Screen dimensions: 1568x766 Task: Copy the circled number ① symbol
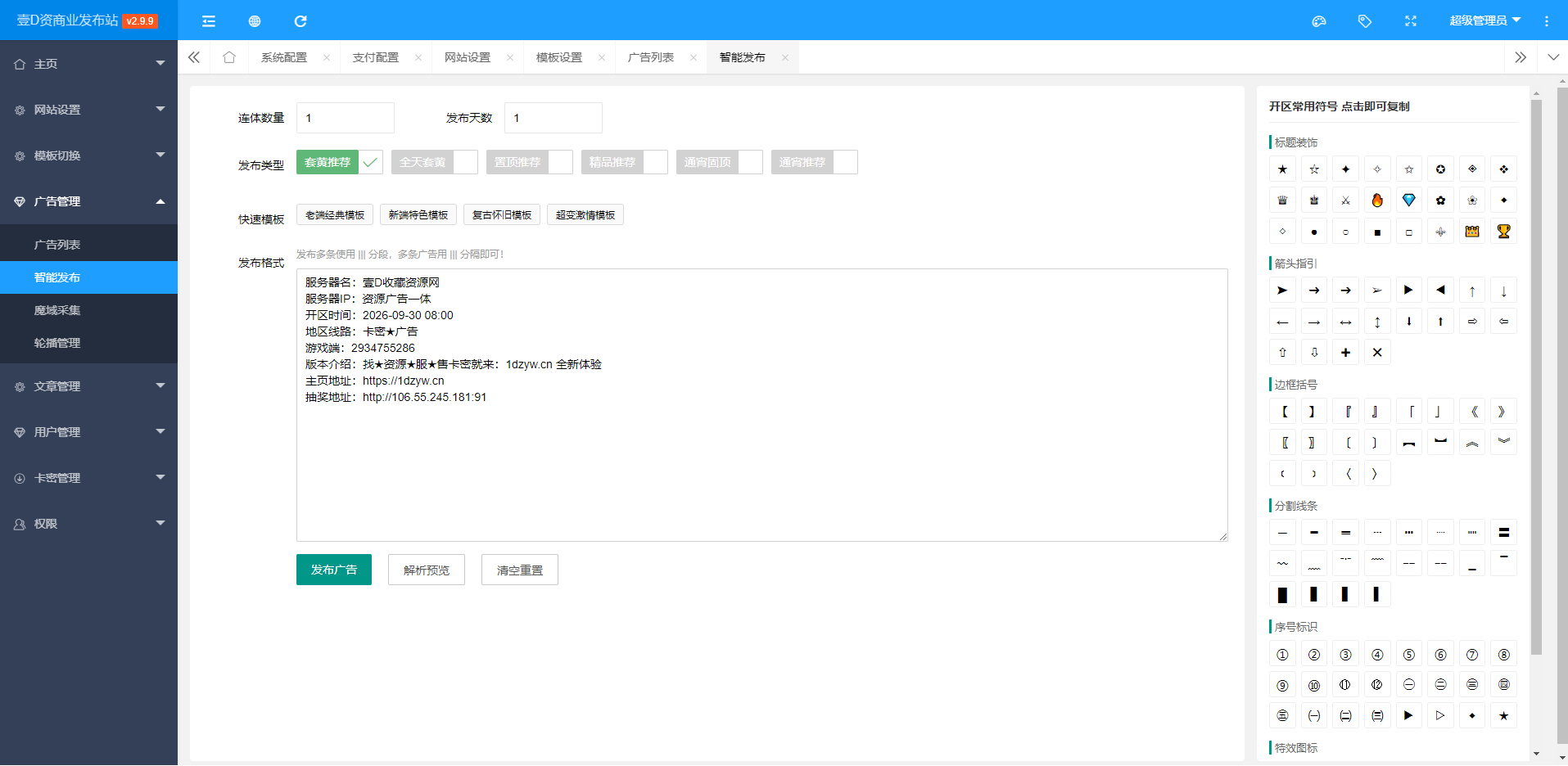click(1282, 654)
